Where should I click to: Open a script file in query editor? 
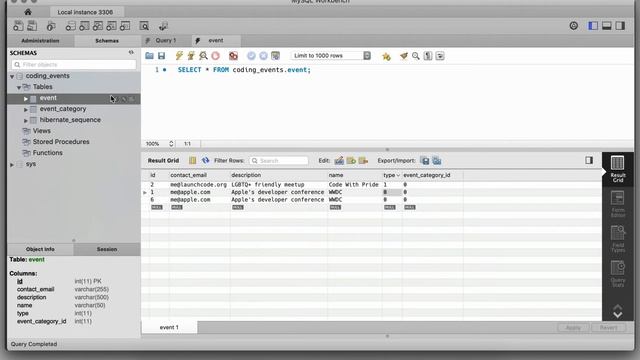149,56
